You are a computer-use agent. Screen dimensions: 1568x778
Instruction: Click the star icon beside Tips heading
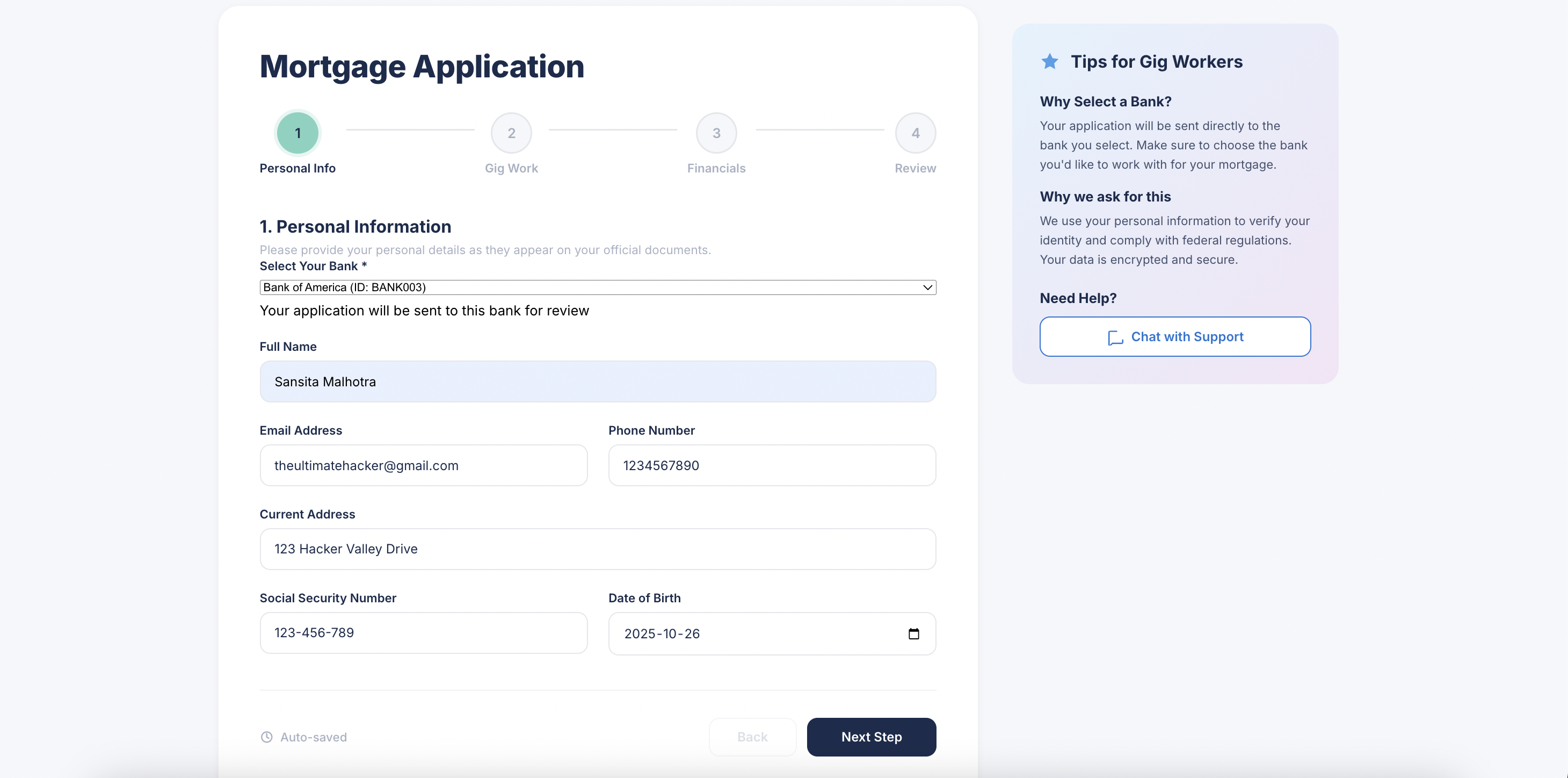[1049, 62]
